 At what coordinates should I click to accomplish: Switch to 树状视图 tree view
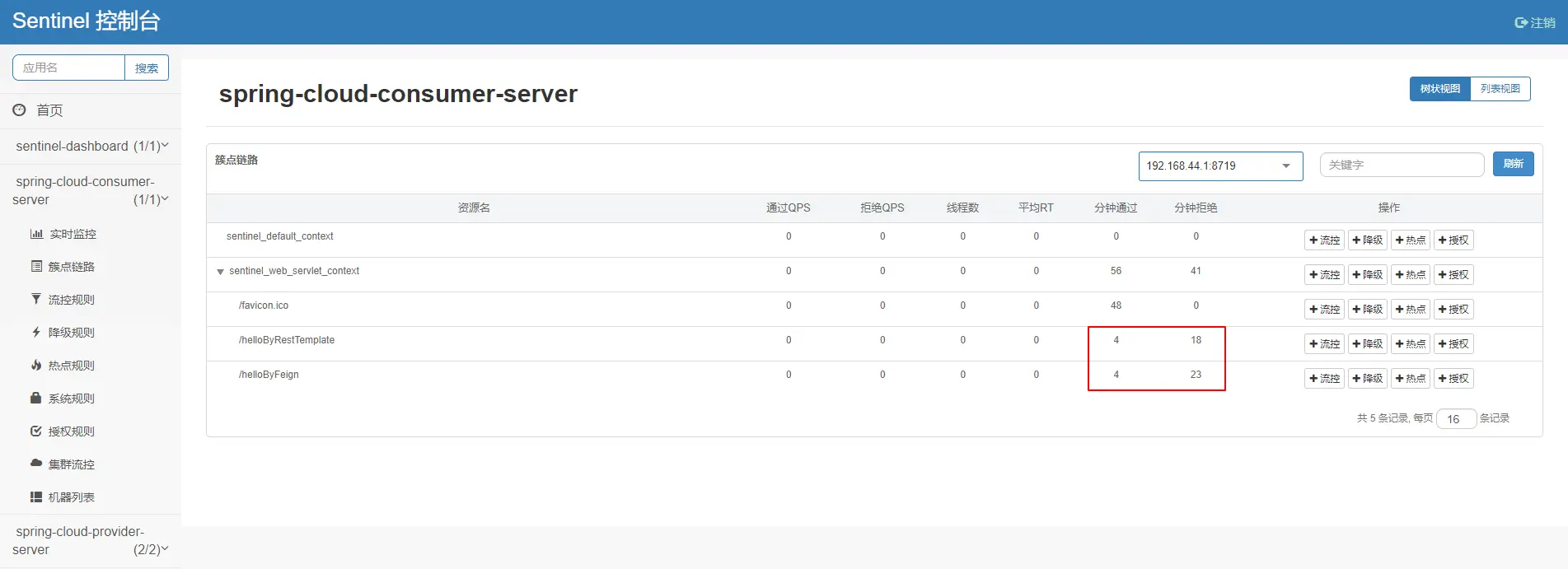pyautogui.click(x=1439, y=89)
